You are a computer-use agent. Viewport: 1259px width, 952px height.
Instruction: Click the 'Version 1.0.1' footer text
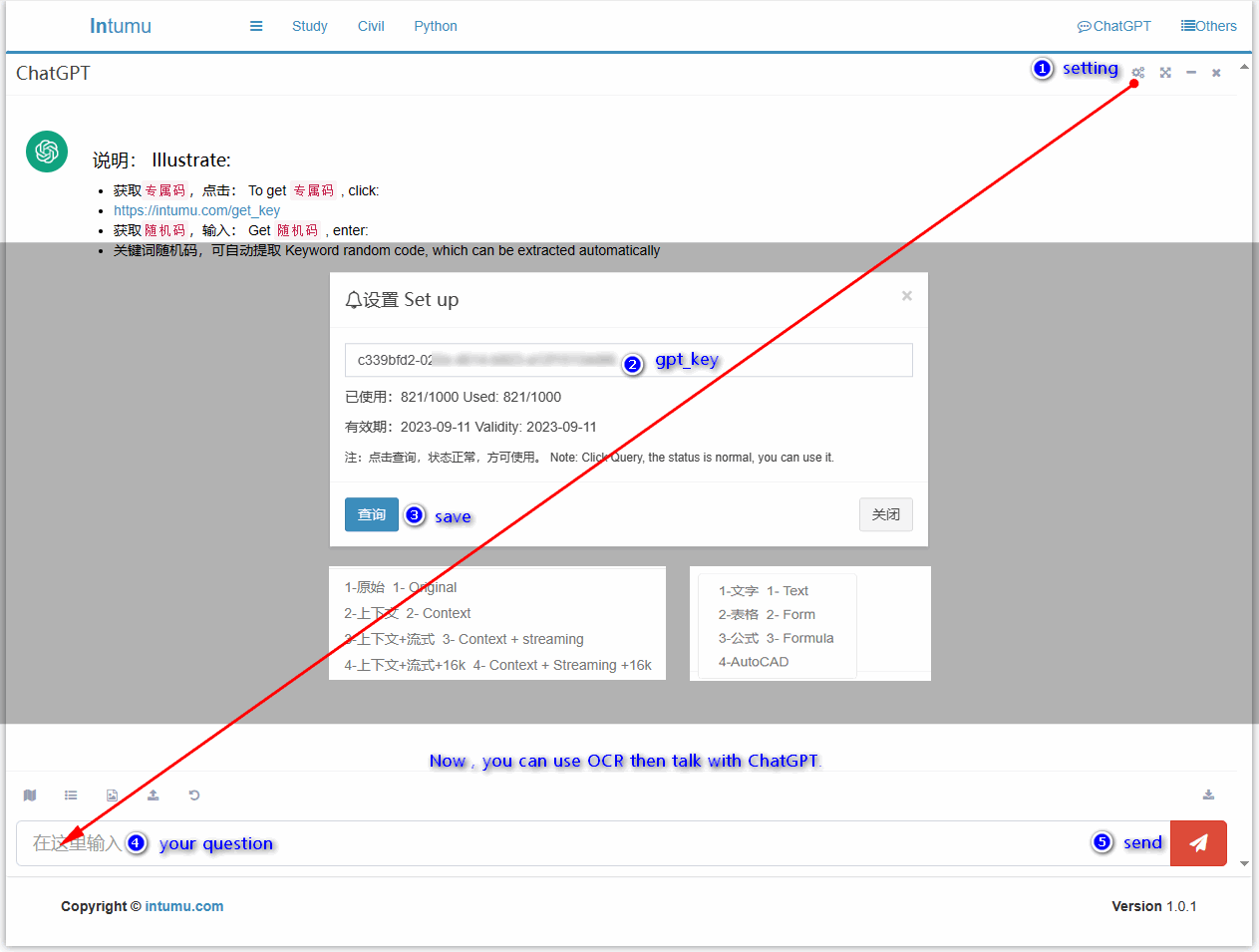pyautogui.click(x=1154, y=906)
